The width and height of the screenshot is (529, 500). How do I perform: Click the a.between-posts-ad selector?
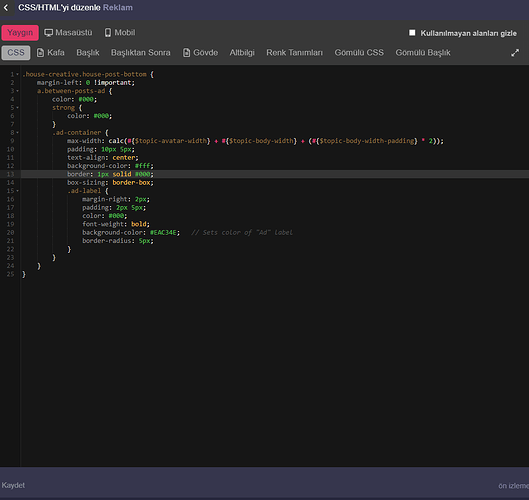tap(71, 91)
